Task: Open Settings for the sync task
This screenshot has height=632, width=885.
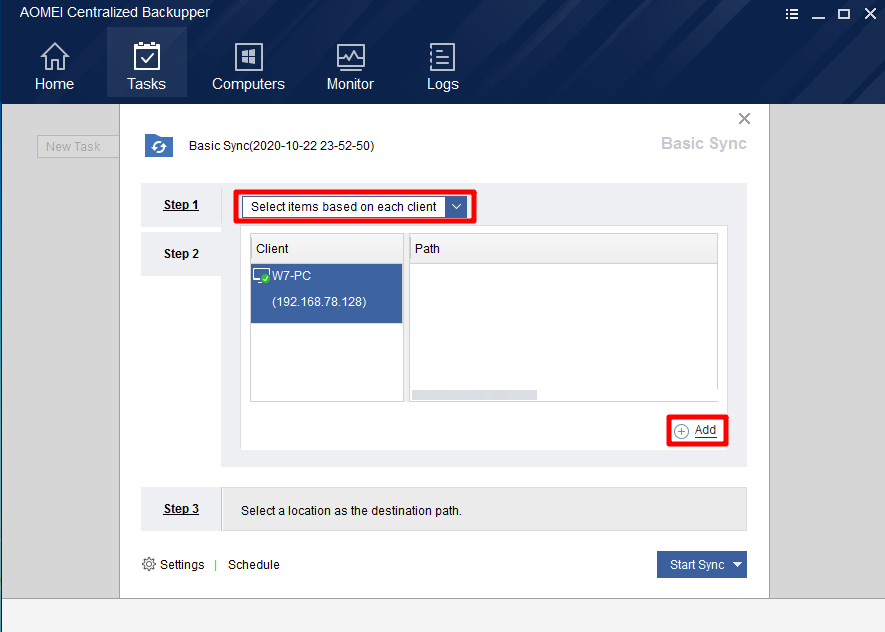Action: point(182,564)
